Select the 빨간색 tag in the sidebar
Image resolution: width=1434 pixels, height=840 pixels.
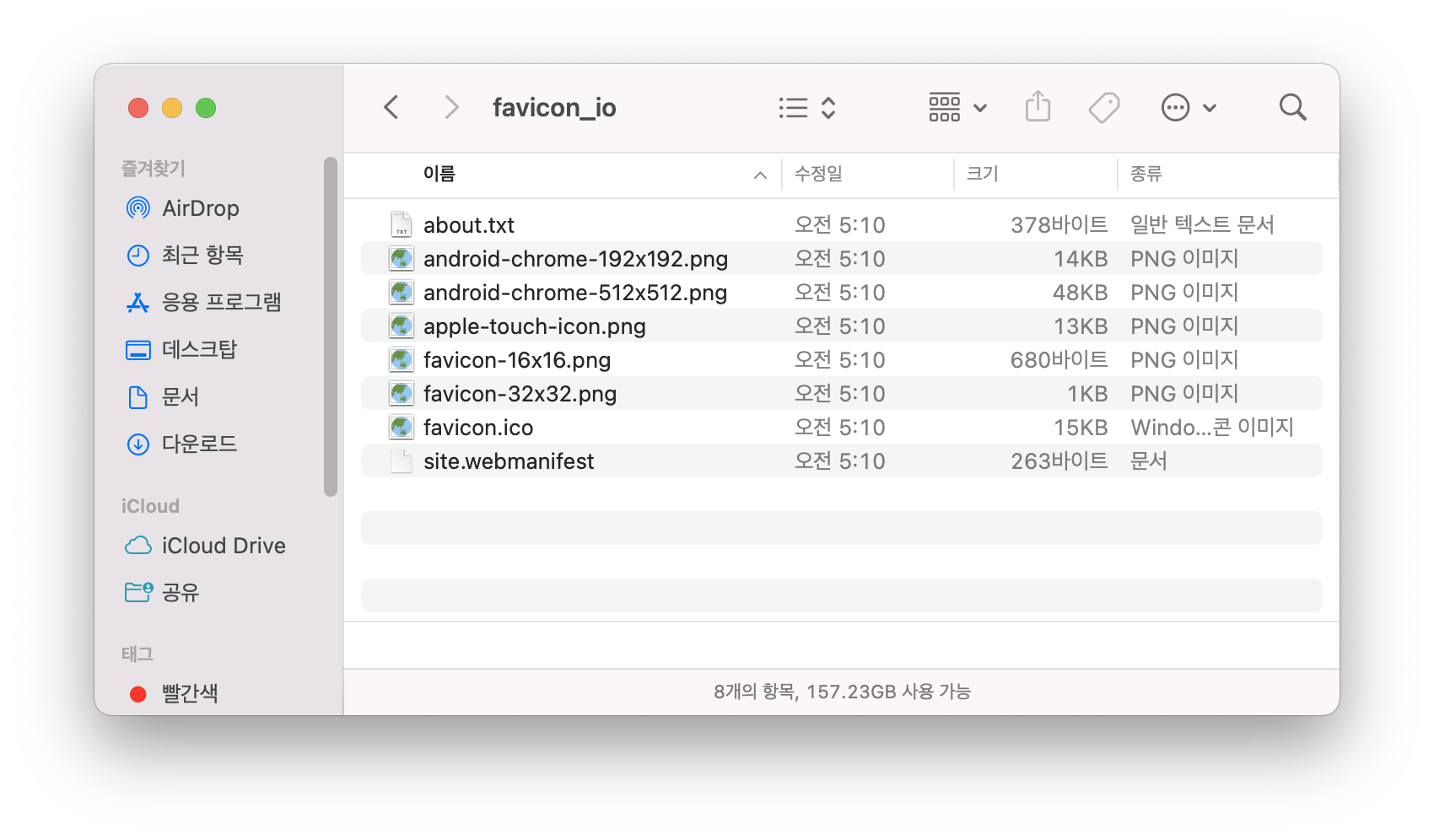(x=190, y=693)
